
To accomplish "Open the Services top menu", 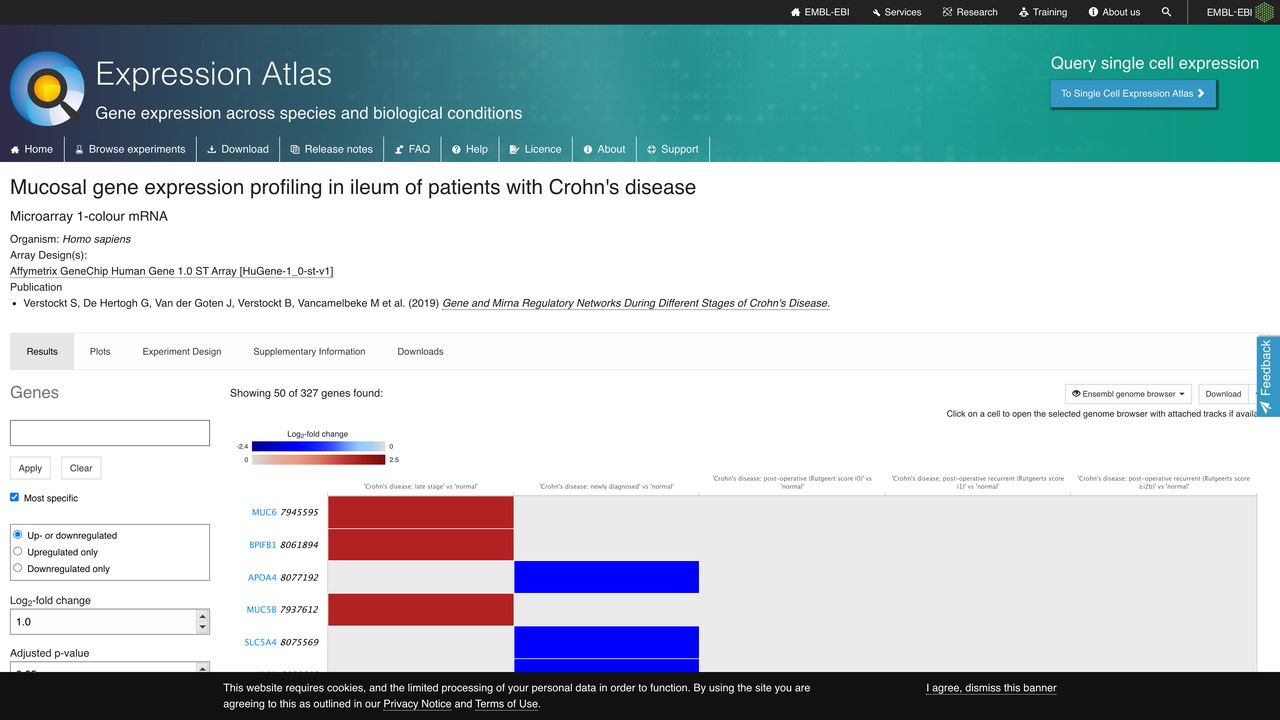I will (896, 12).
